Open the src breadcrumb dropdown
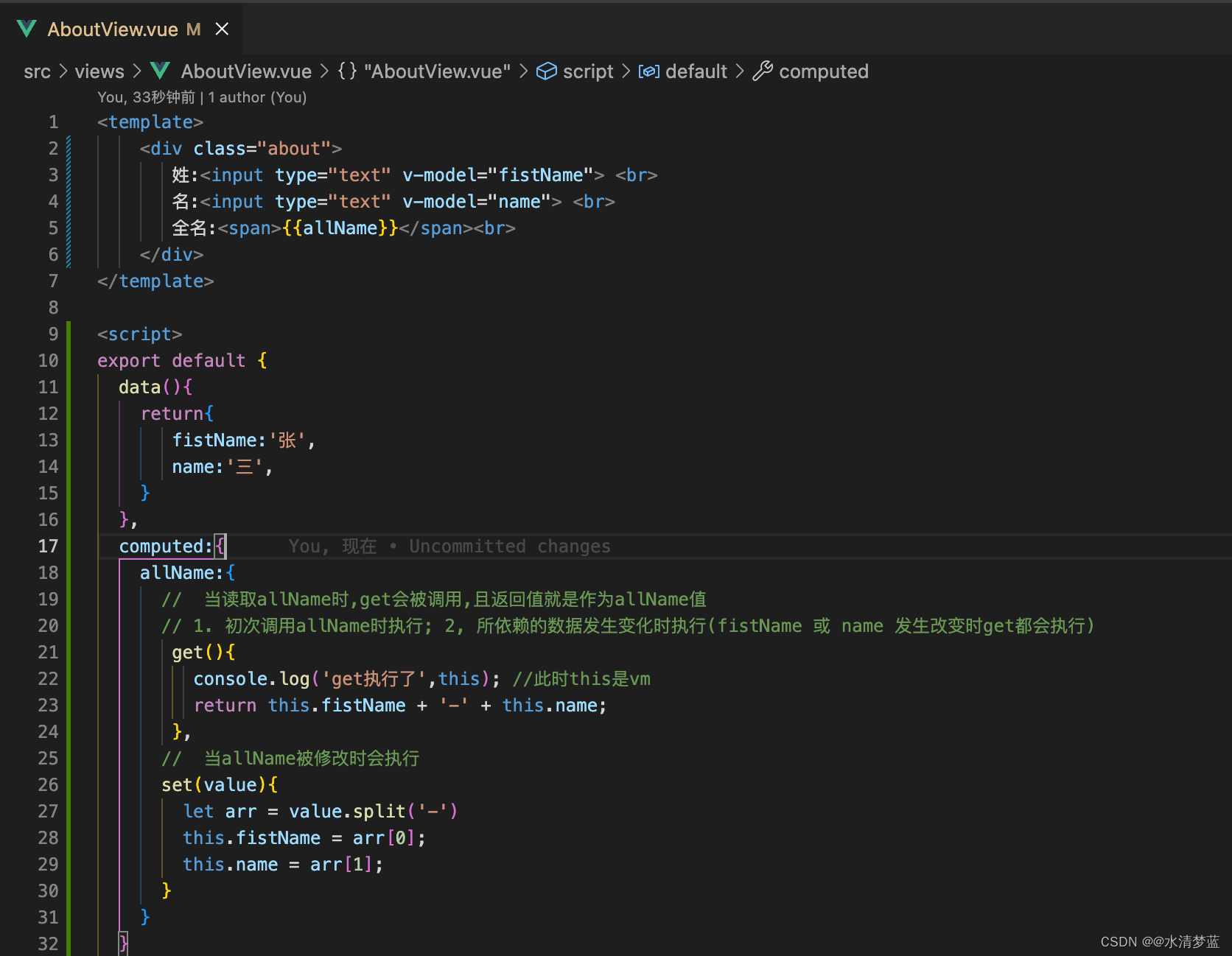The image size is (1232, 956). (x=37, y=71)
